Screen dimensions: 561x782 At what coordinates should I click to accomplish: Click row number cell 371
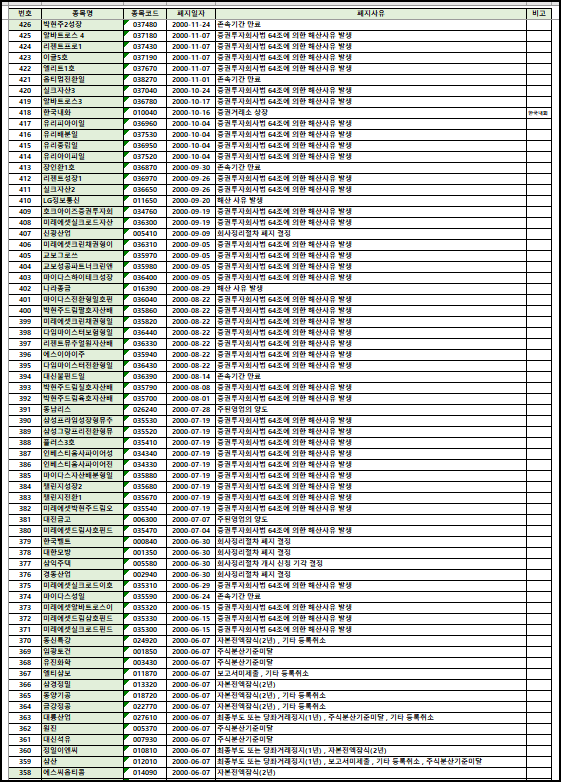tap(25, 629)
